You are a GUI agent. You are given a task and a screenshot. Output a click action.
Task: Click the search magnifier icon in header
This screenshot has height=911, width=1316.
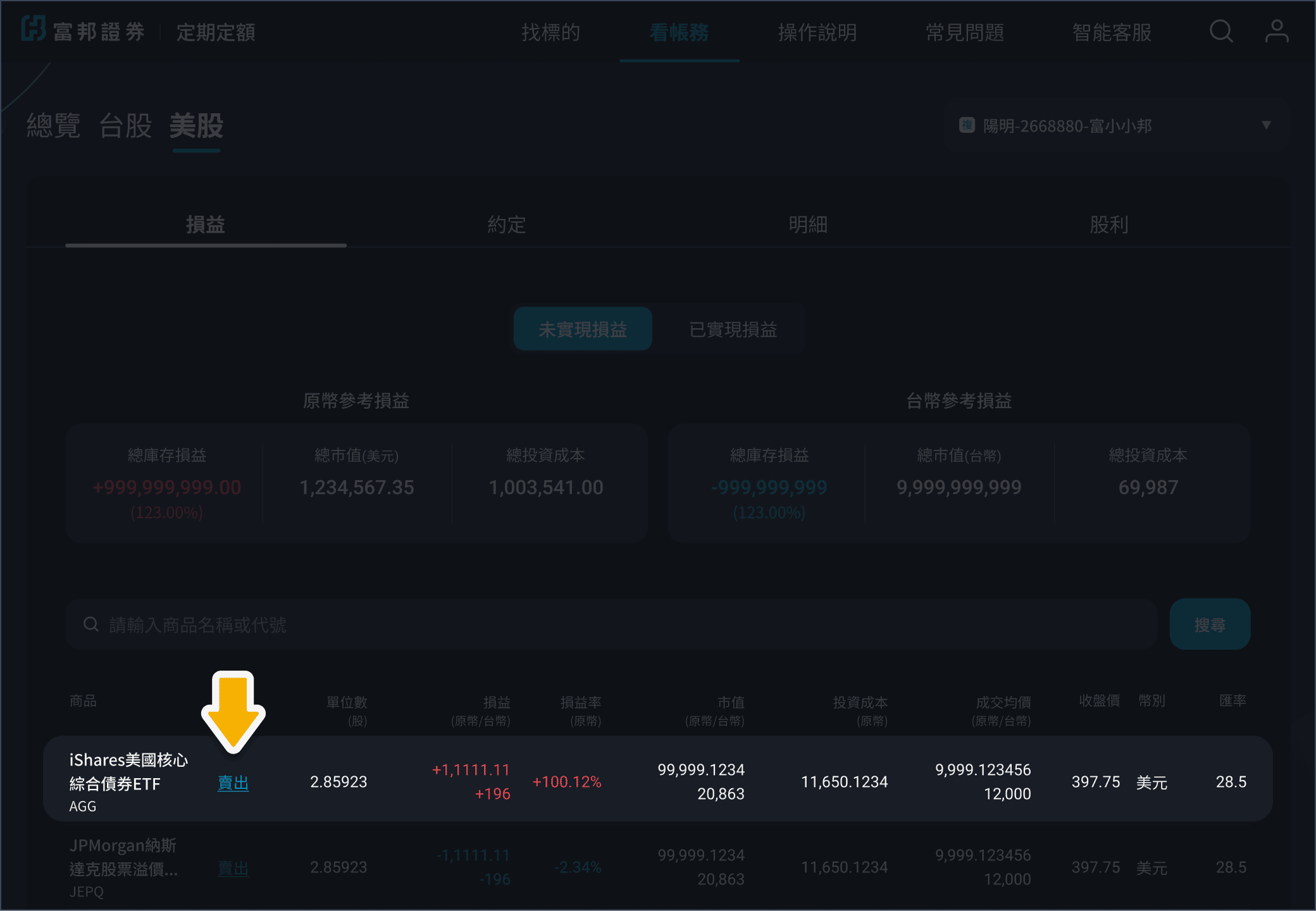(1221, 31)
